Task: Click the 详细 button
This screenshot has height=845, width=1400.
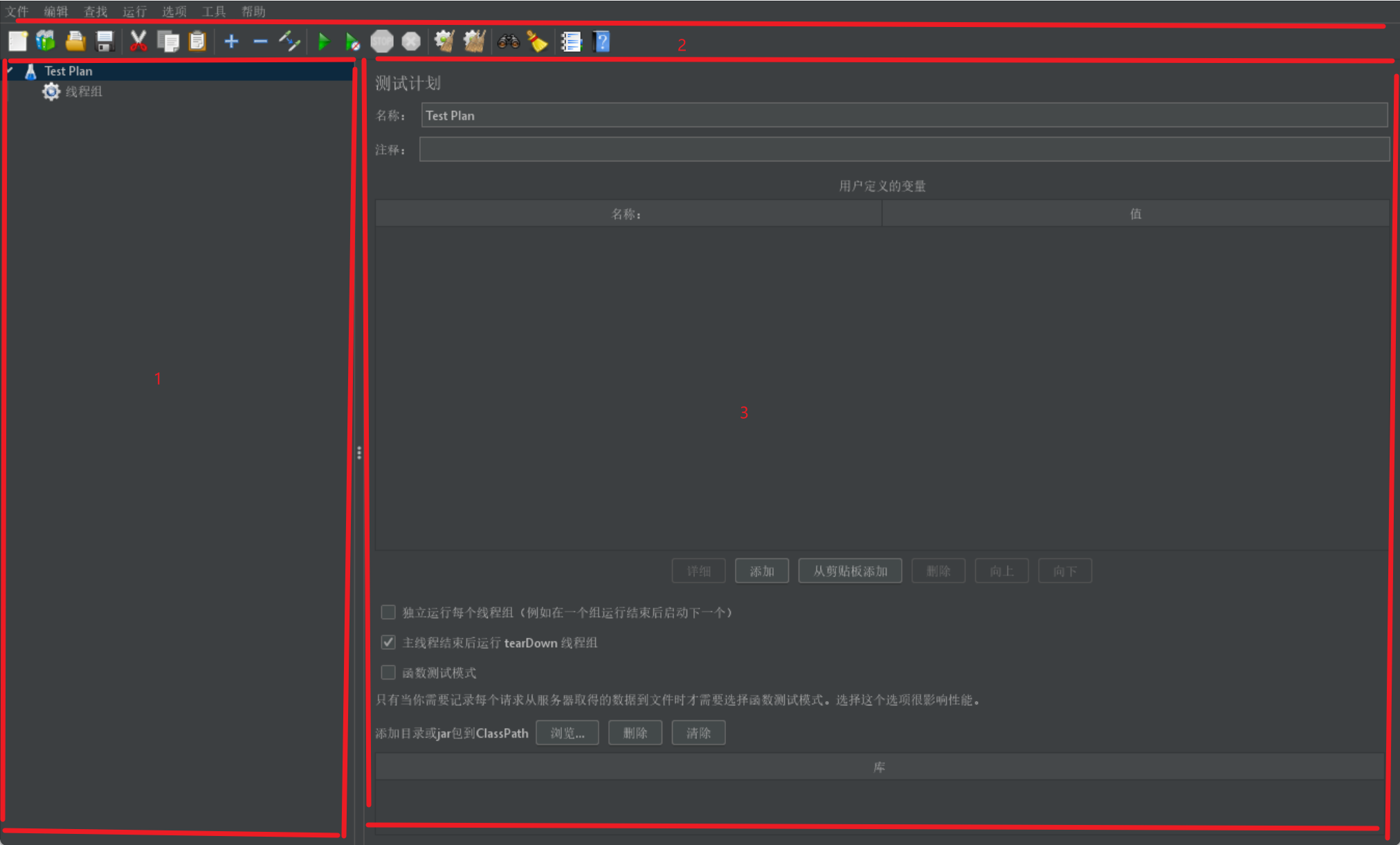Action: click(698, 571)
